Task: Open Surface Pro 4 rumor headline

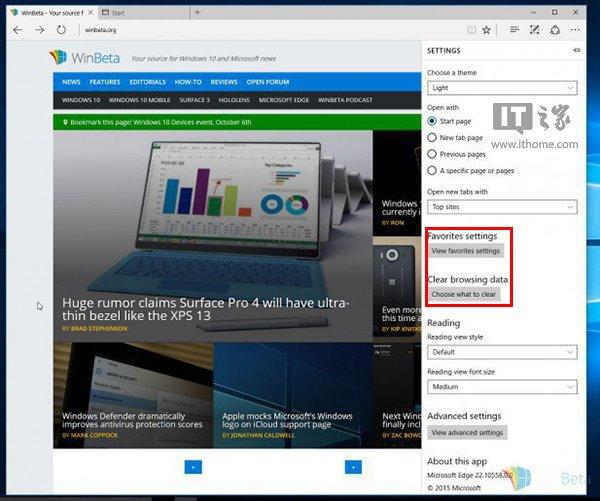Action: click(x=205, y=309)
